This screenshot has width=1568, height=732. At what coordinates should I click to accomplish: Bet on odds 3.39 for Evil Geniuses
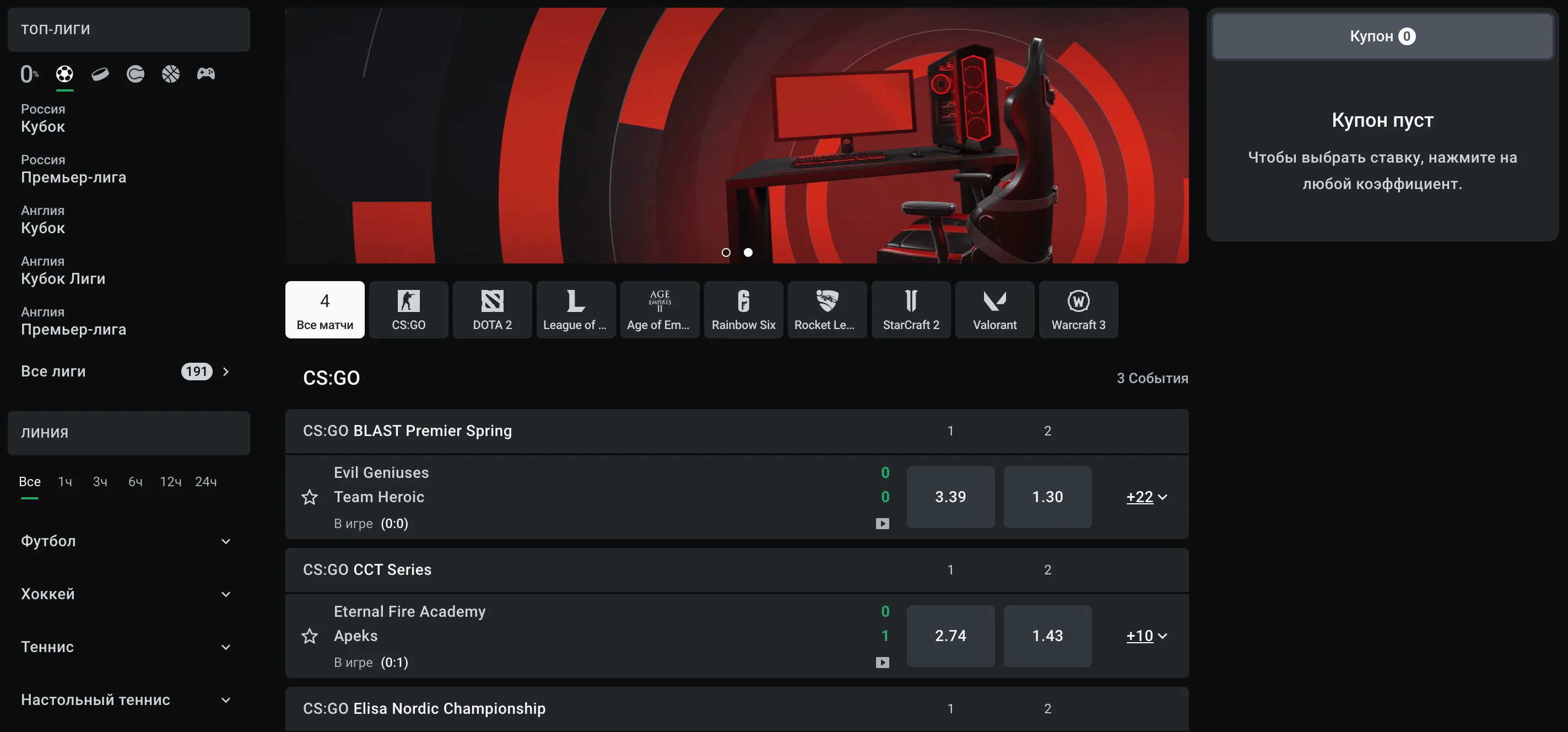950,497
